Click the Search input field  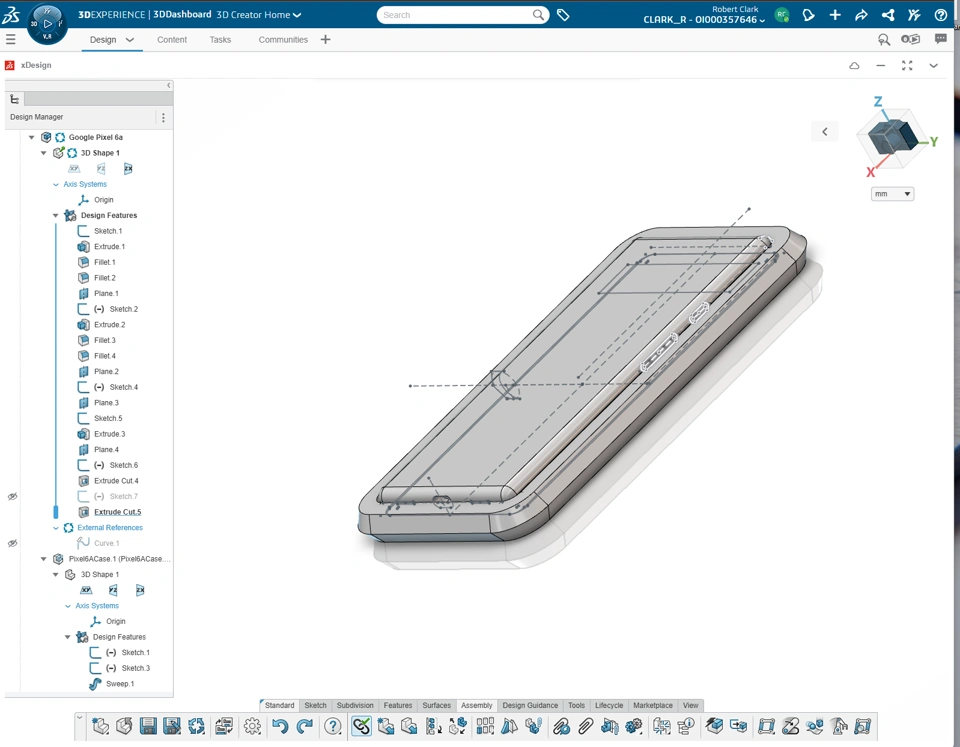[x=456, y=15]
